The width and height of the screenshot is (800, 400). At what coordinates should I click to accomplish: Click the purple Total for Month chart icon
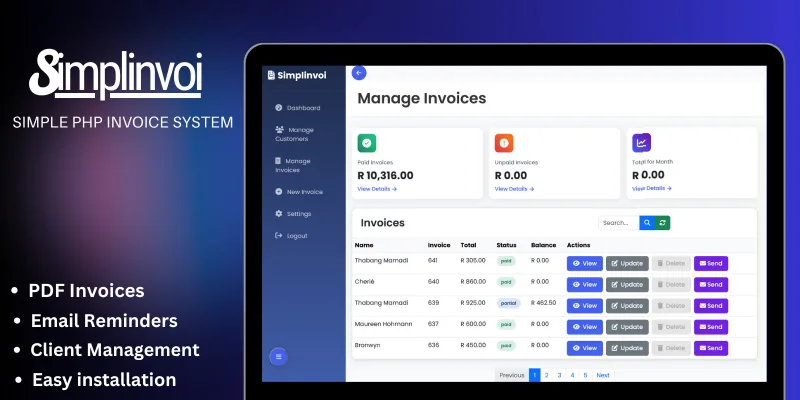pos(641,143)
